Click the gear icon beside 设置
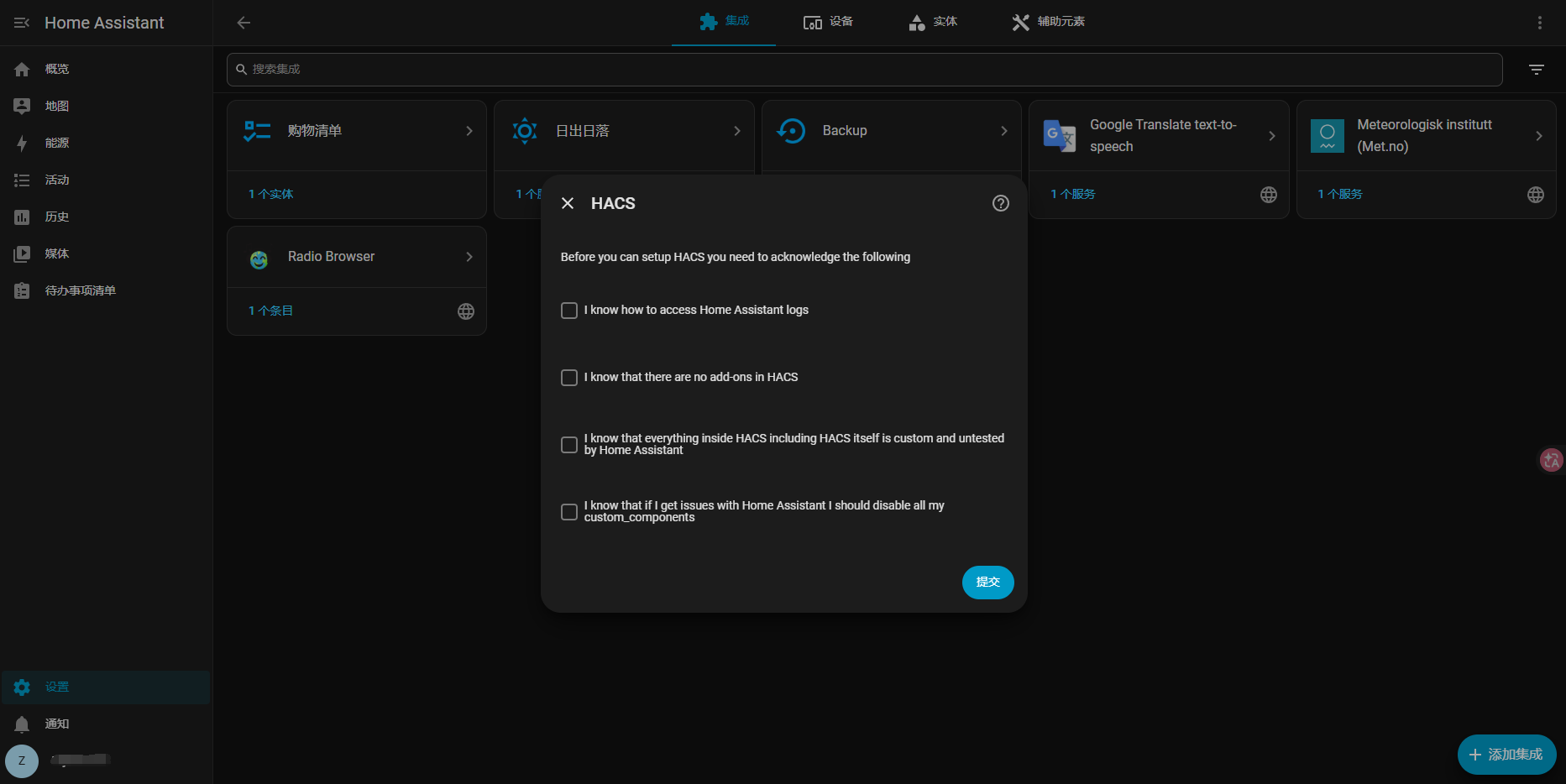1566x784 pixels. pos(22,687)
